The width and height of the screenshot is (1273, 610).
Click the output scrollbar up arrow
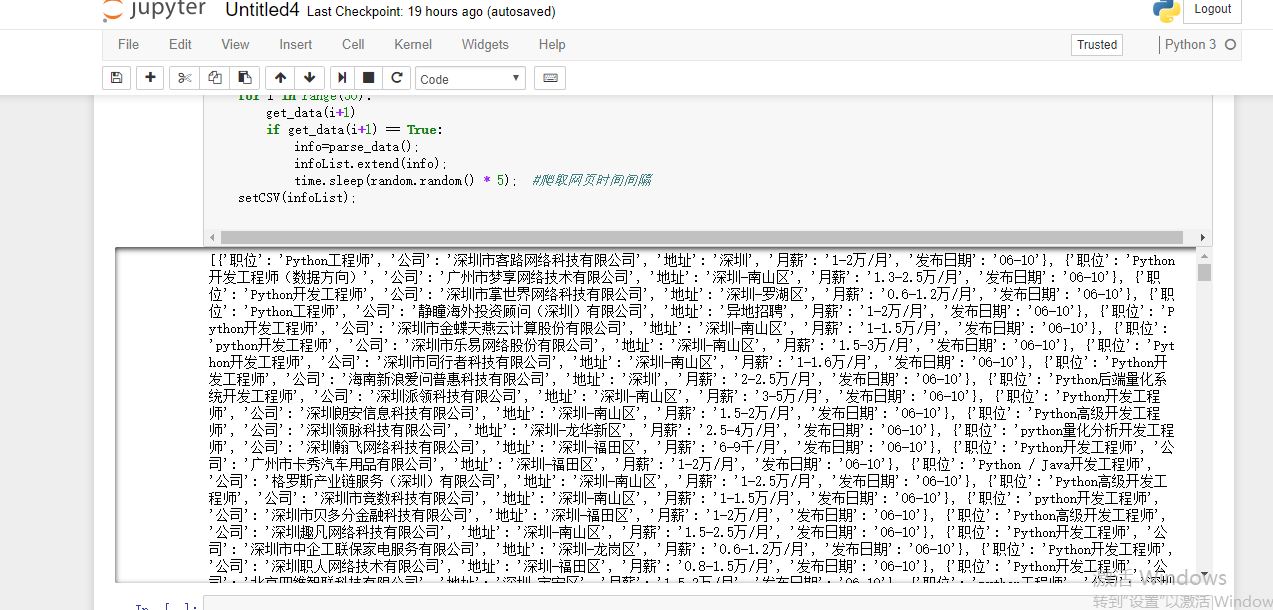(1204, 256)
